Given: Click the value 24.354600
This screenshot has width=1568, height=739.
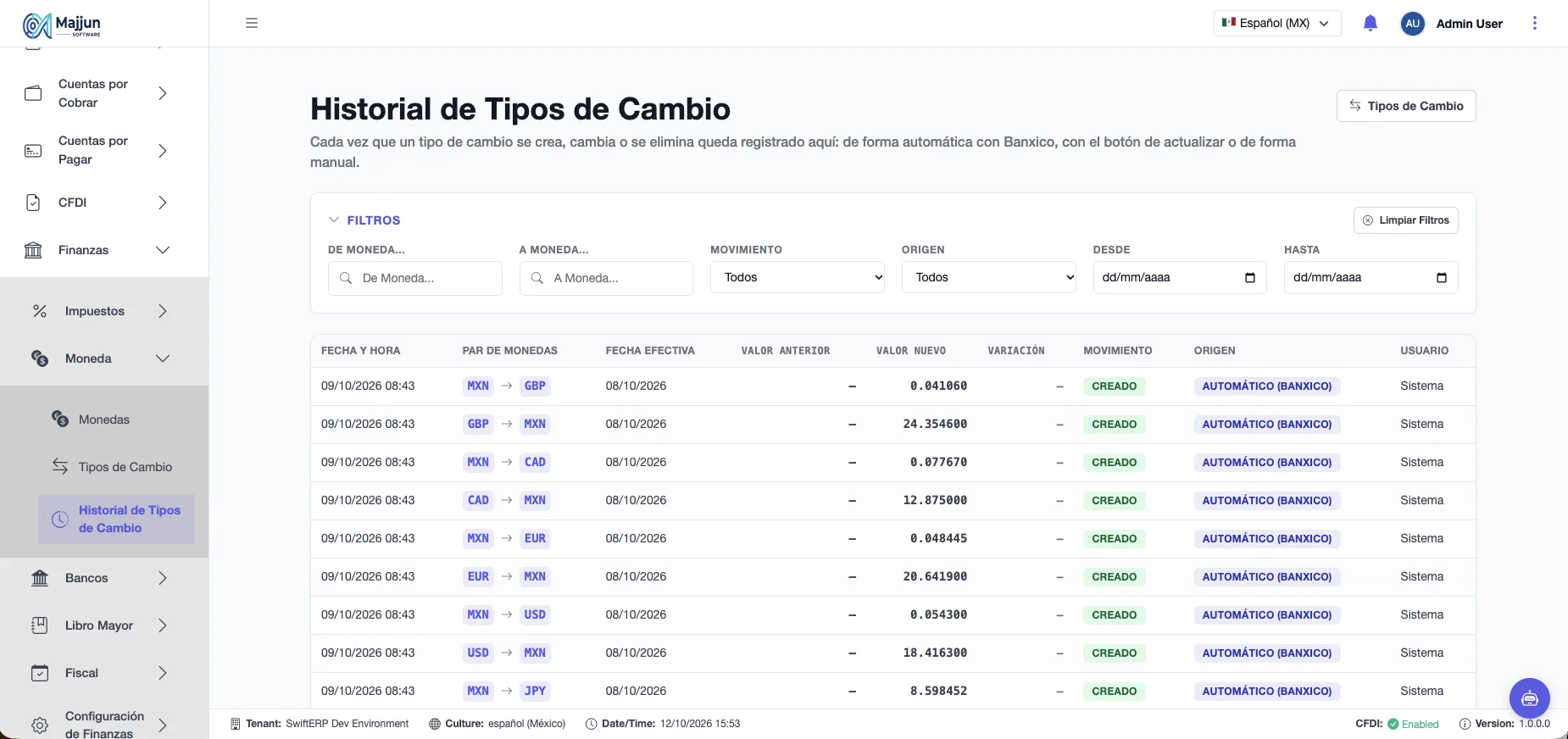Looking at the screenshot, I should pyautogui.click(x=935, y=424).
